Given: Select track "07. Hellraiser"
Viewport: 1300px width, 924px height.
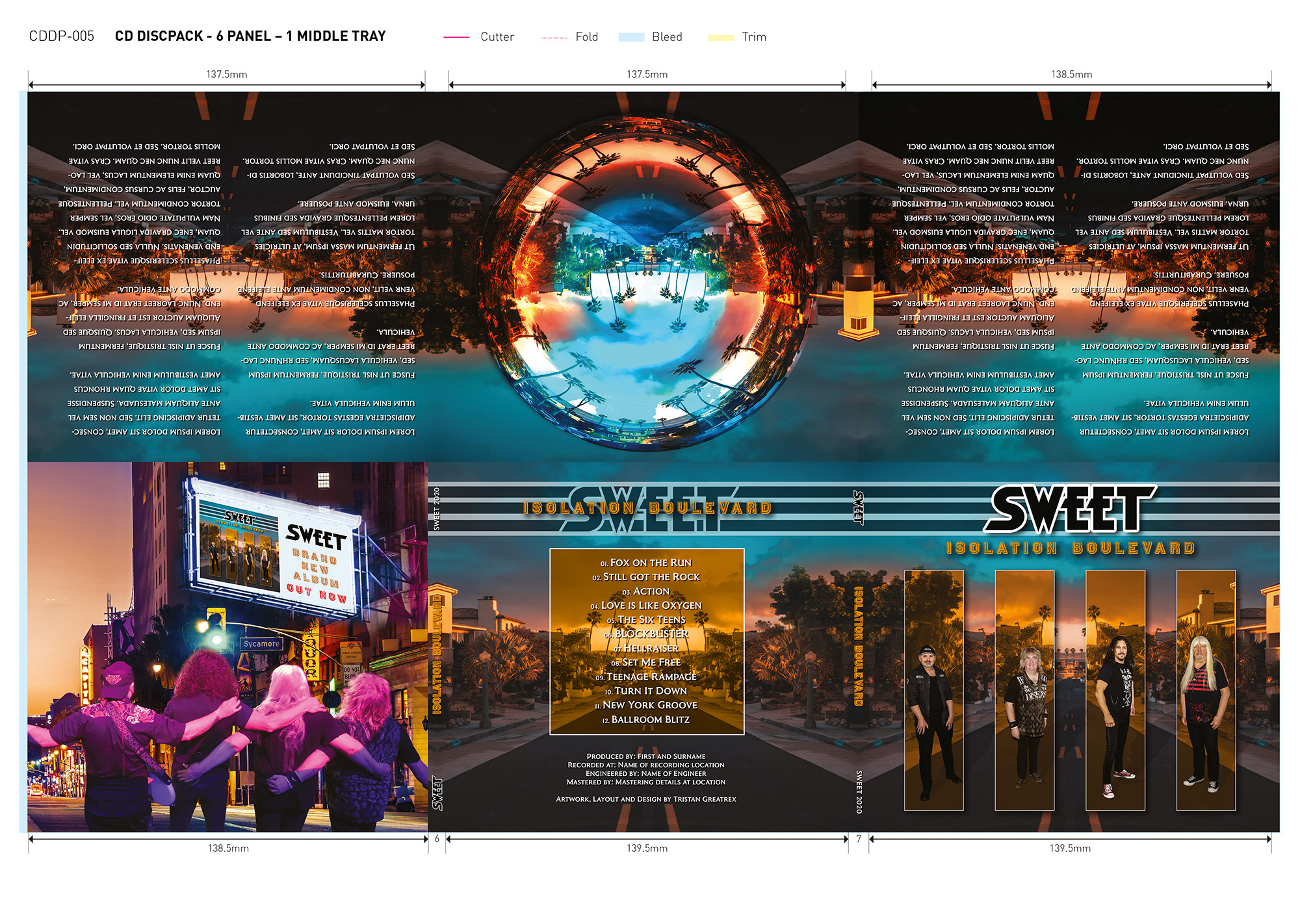Looking at the screenshot, I should pos(646,648).
